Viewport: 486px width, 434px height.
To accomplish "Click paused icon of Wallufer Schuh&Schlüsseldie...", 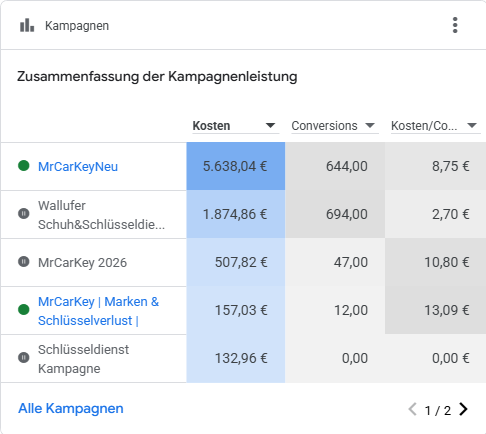I will (x=24, y=213).
